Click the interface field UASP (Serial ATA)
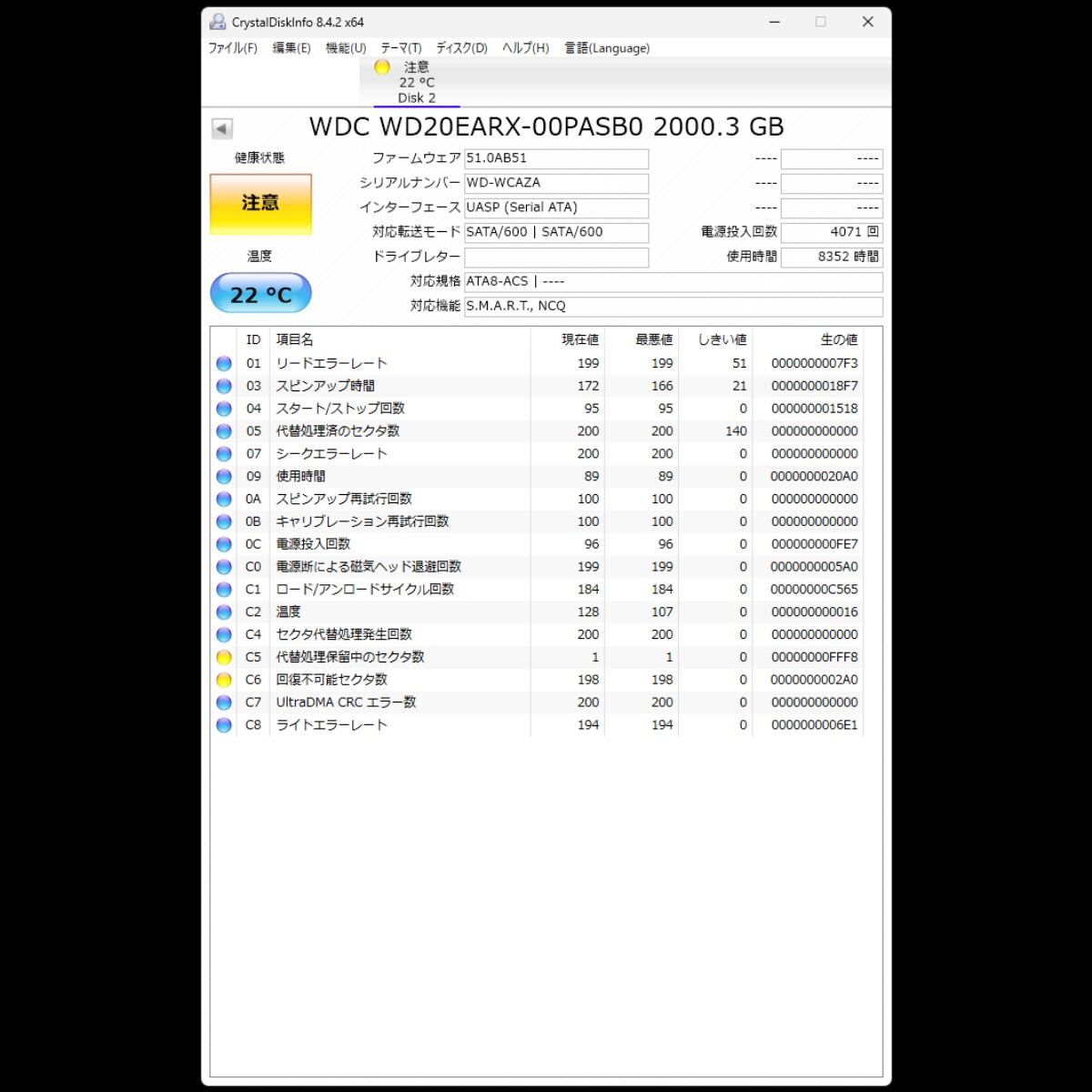Screen dimensions: 1092x1092 pos(556,207)
